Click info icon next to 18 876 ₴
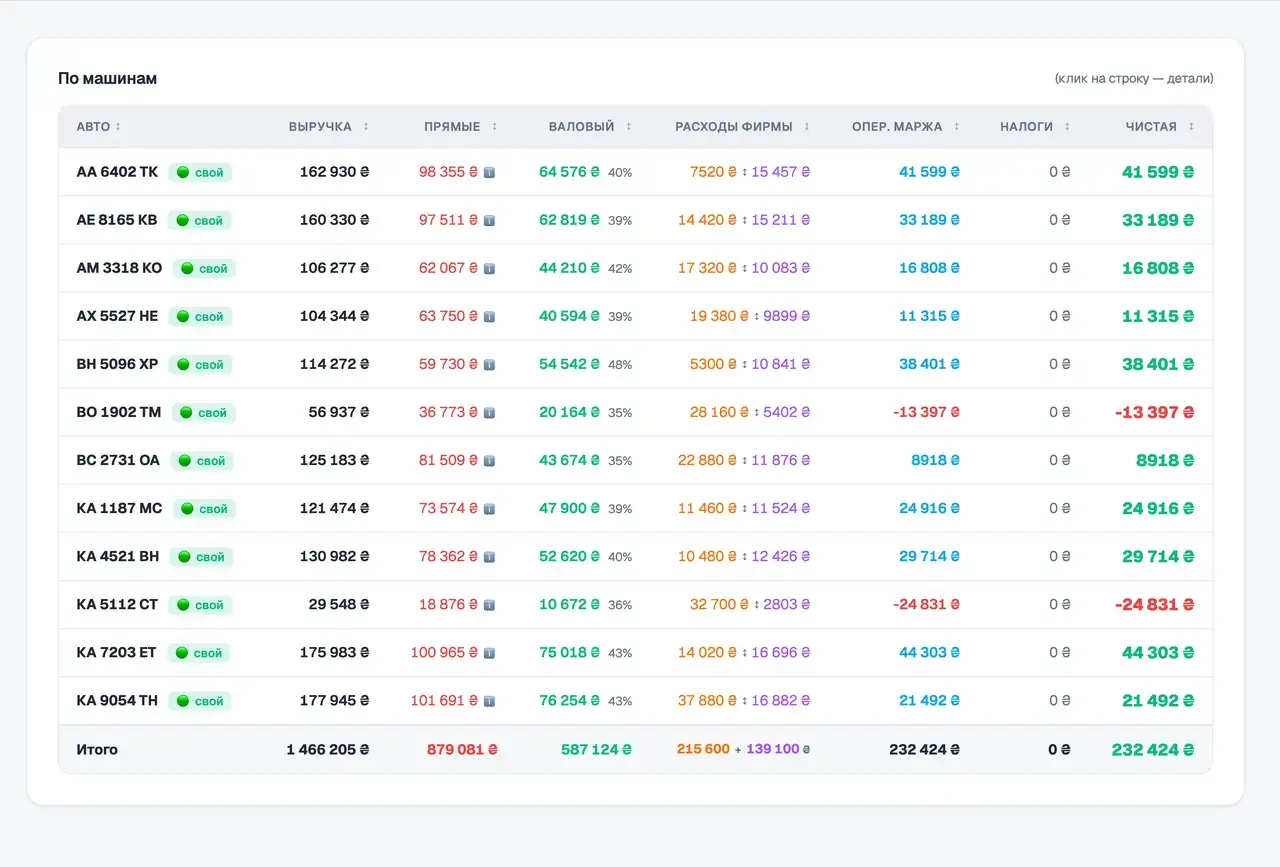Image resolution: width=1280 pixels, height=867 pixels. (489, 605)
